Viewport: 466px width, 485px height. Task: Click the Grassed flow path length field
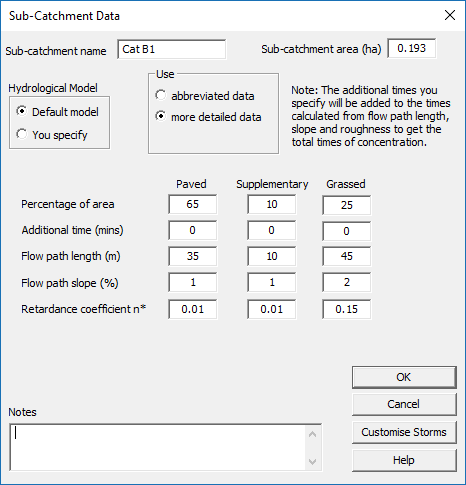[347, 256]
